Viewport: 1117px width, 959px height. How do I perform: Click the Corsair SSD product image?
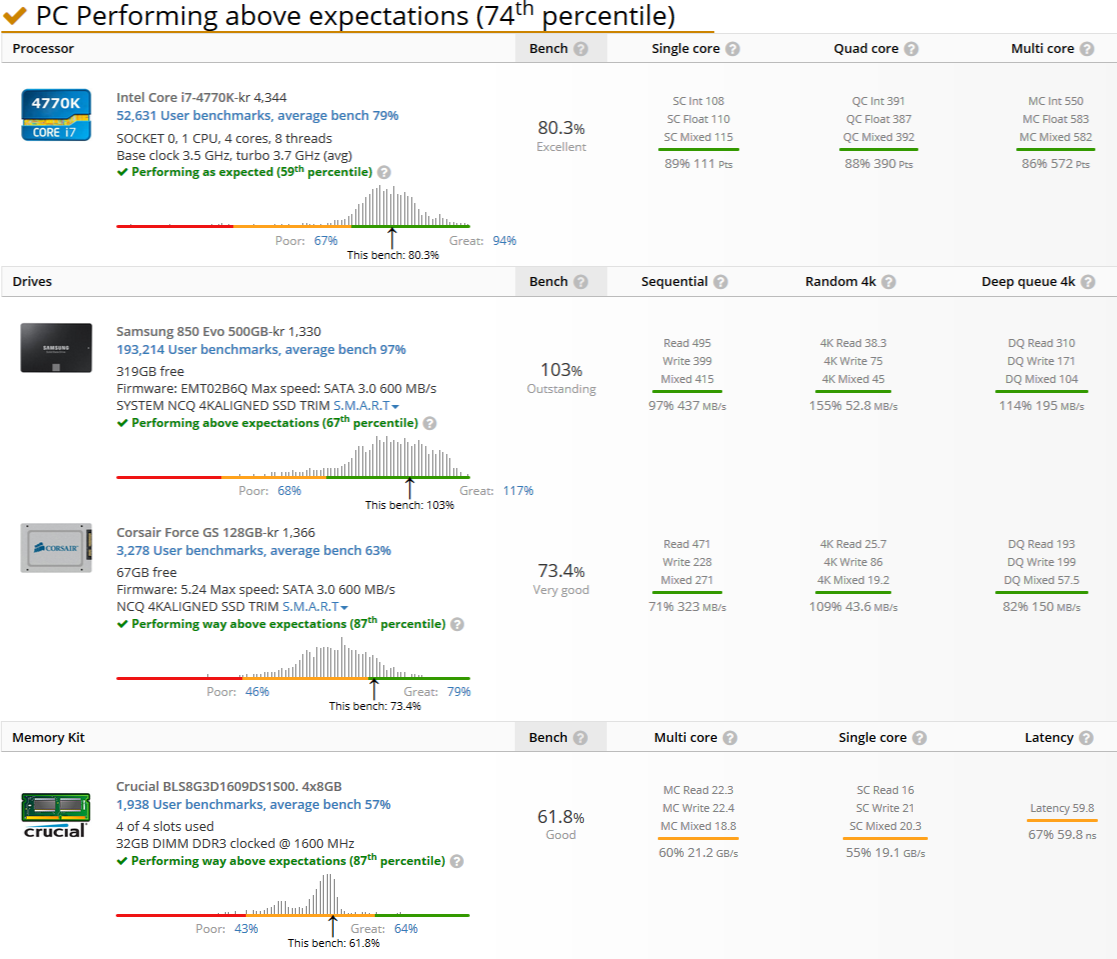tap(56, 548)
